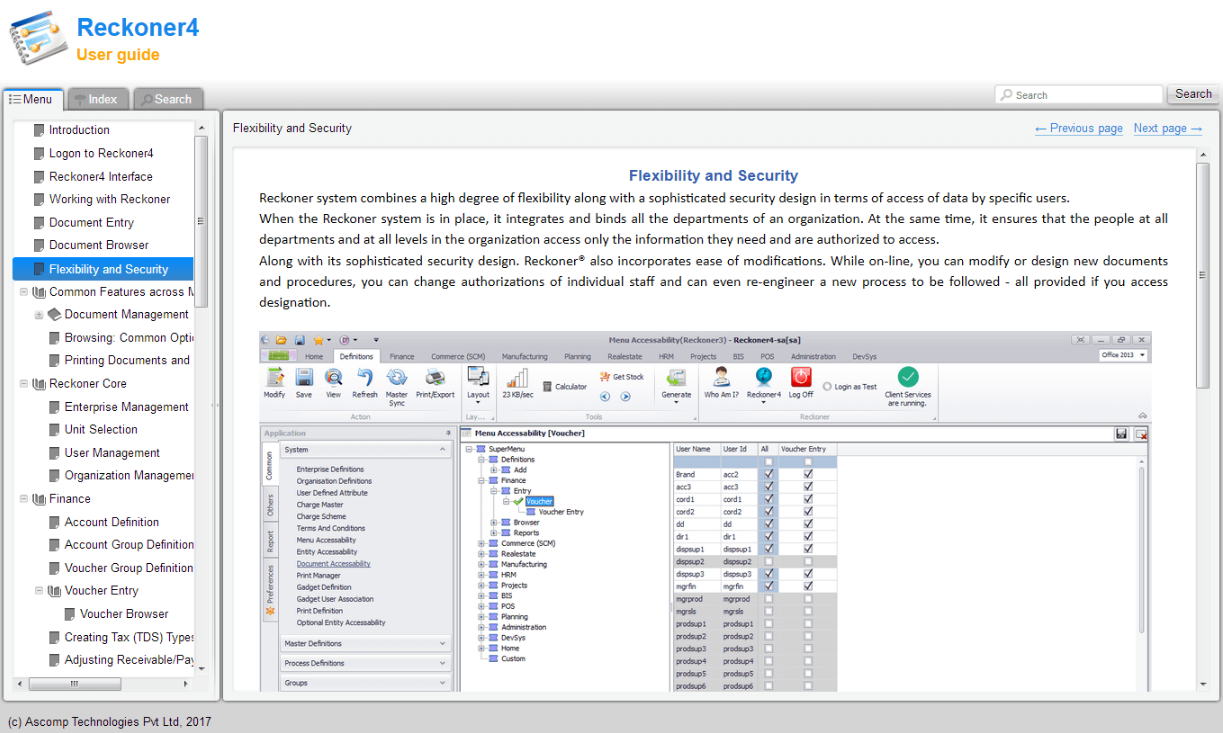Collapse the Finance section in the menu tree

24,499
